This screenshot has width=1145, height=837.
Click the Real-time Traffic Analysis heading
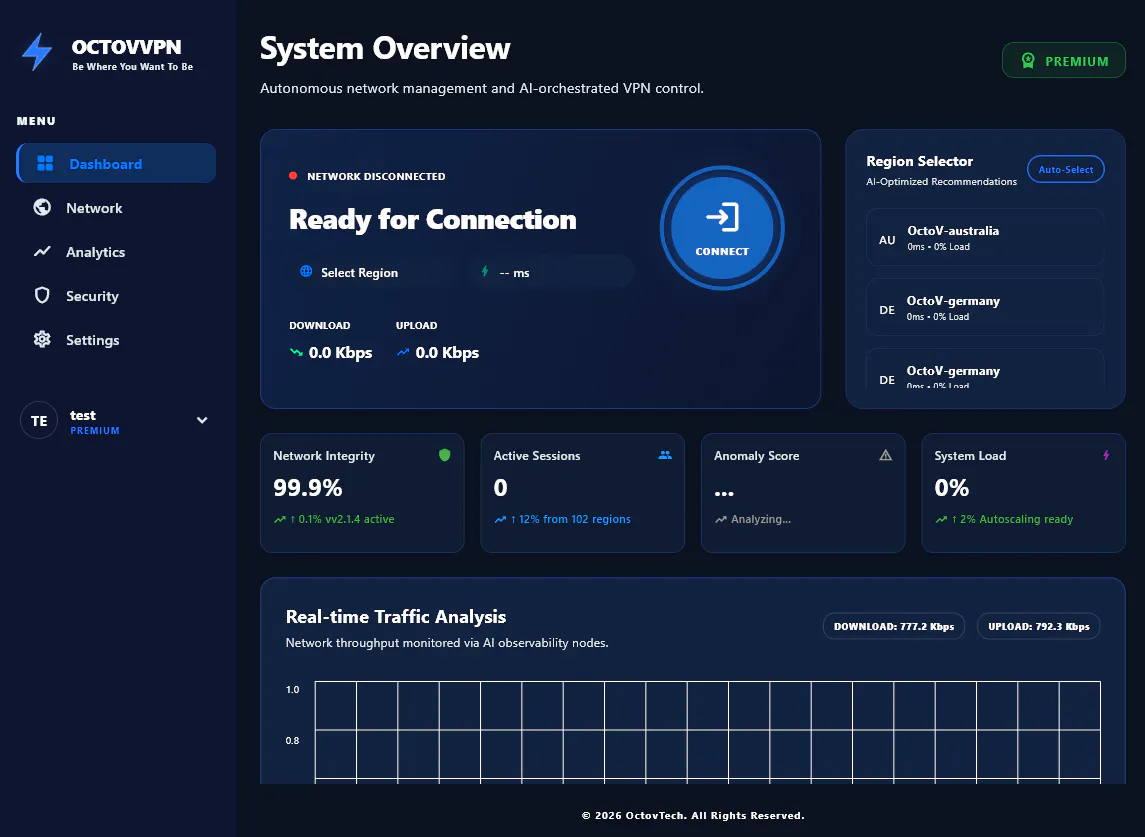click(396, 616)
